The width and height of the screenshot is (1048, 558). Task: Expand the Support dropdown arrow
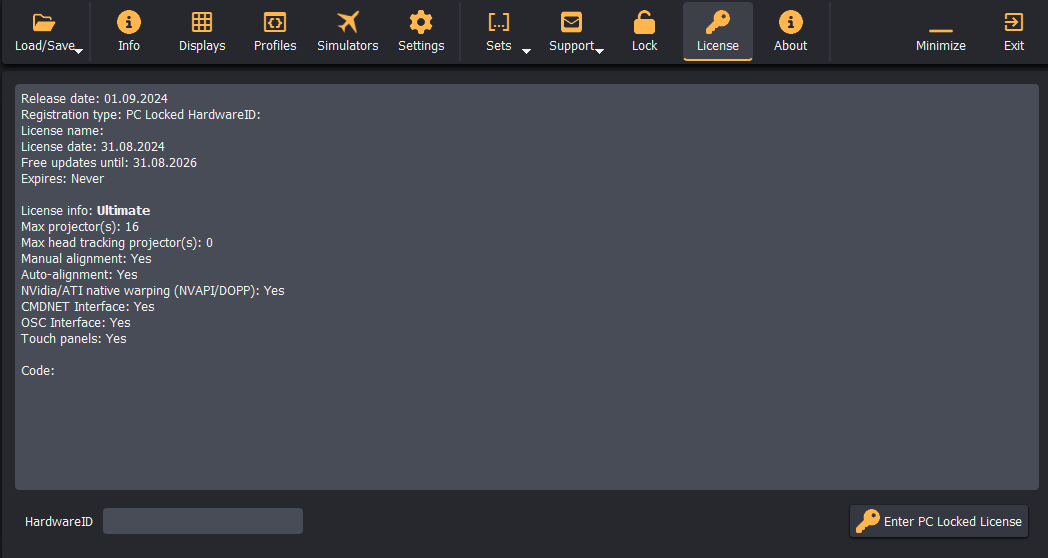click(600, 51)
